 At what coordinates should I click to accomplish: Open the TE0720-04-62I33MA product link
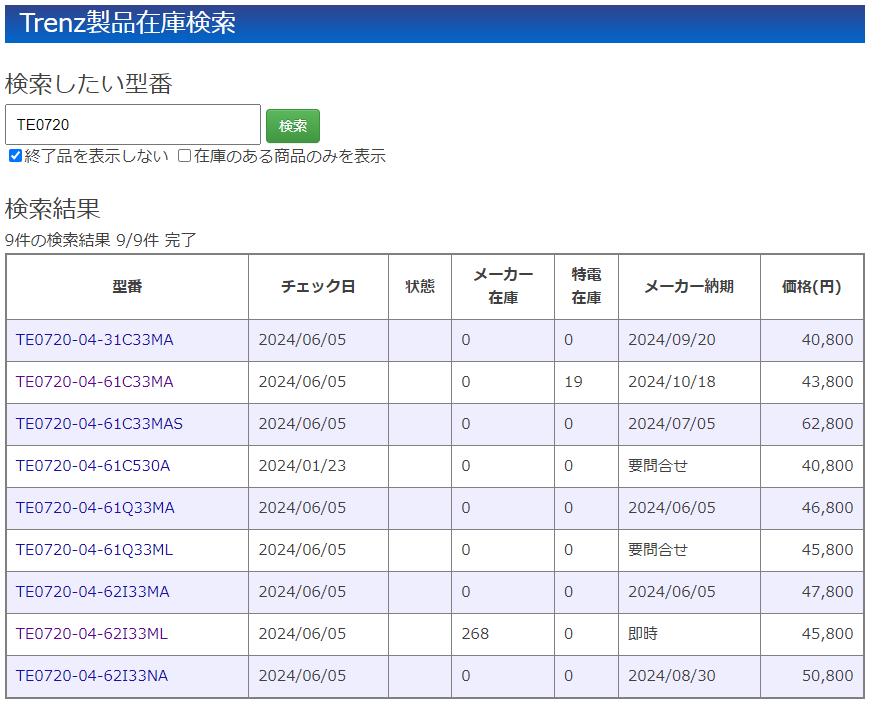click(92, 592)
